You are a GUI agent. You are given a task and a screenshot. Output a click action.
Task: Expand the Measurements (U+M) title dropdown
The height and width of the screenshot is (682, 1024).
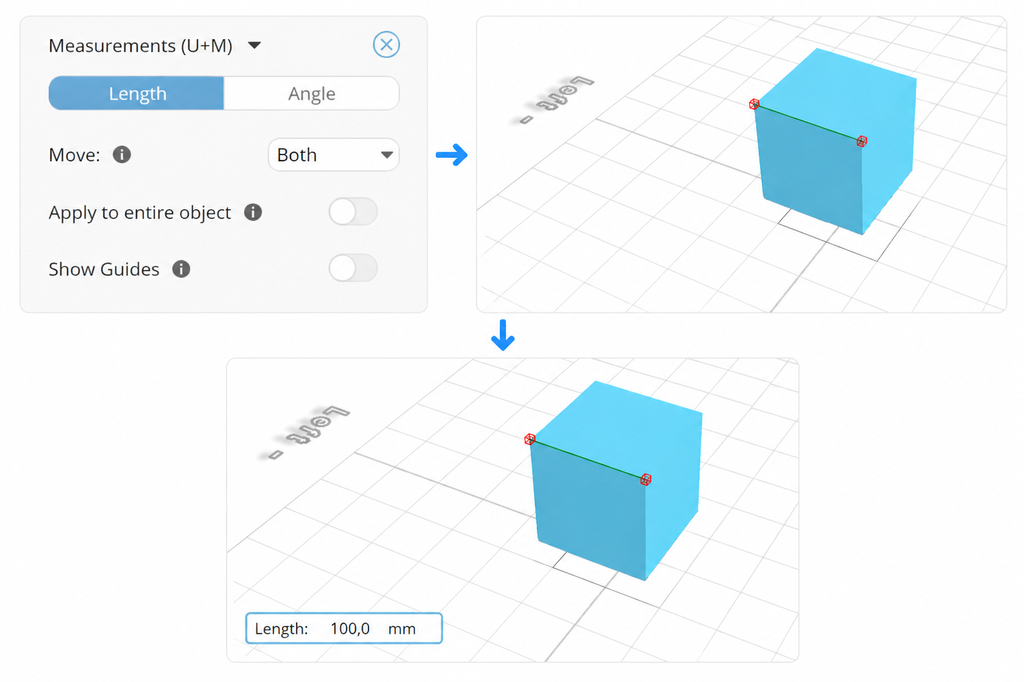point(255,45)
